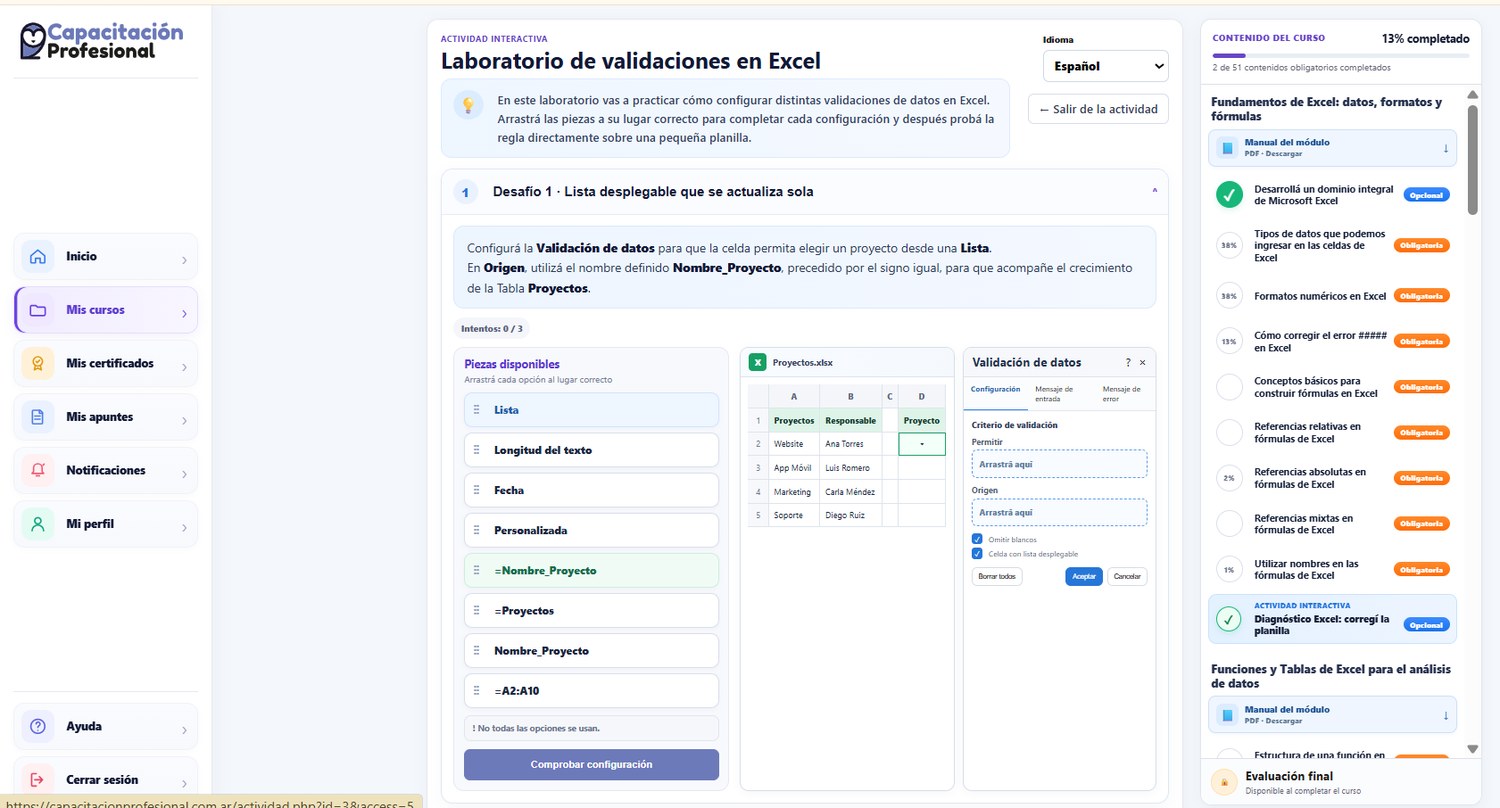
Task: Expand the Mi perfil chevron arrow
Action: pyautogui.click(x=184, y=528)
